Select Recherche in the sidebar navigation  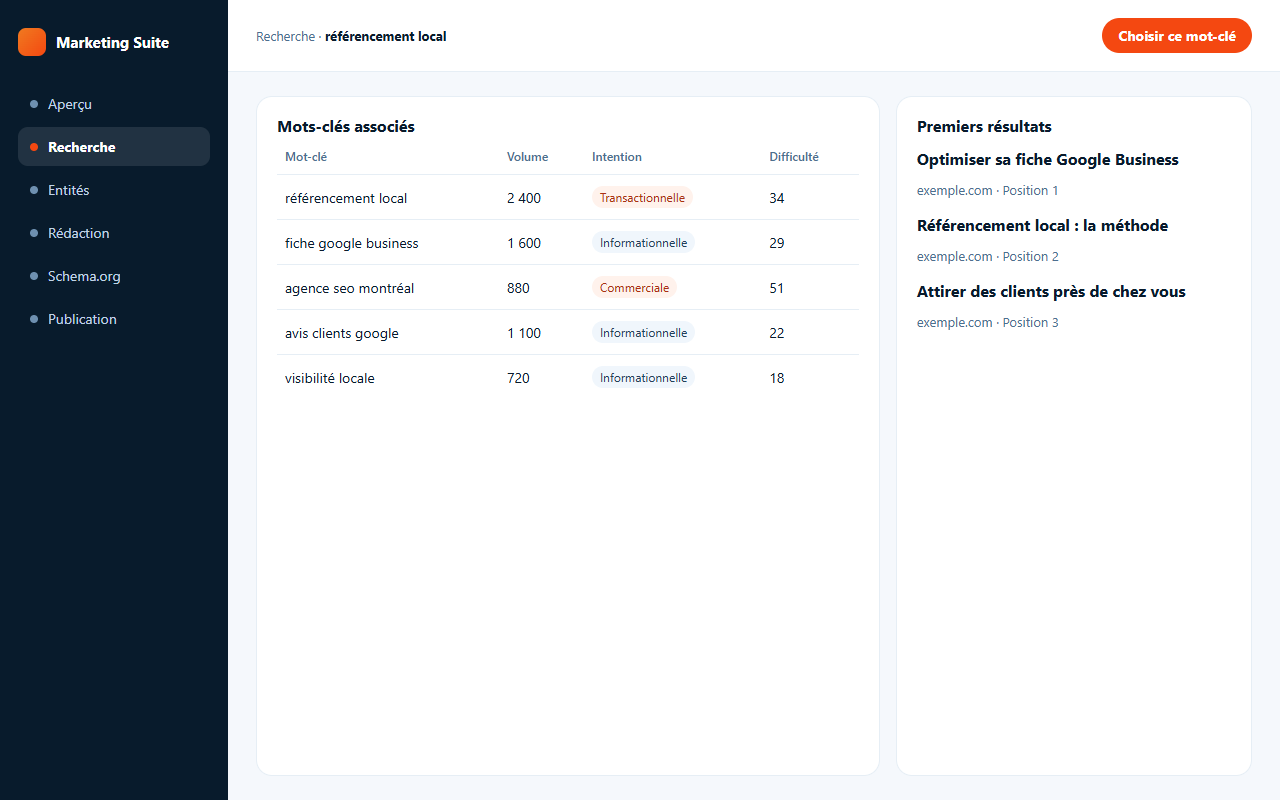(114, 147)
